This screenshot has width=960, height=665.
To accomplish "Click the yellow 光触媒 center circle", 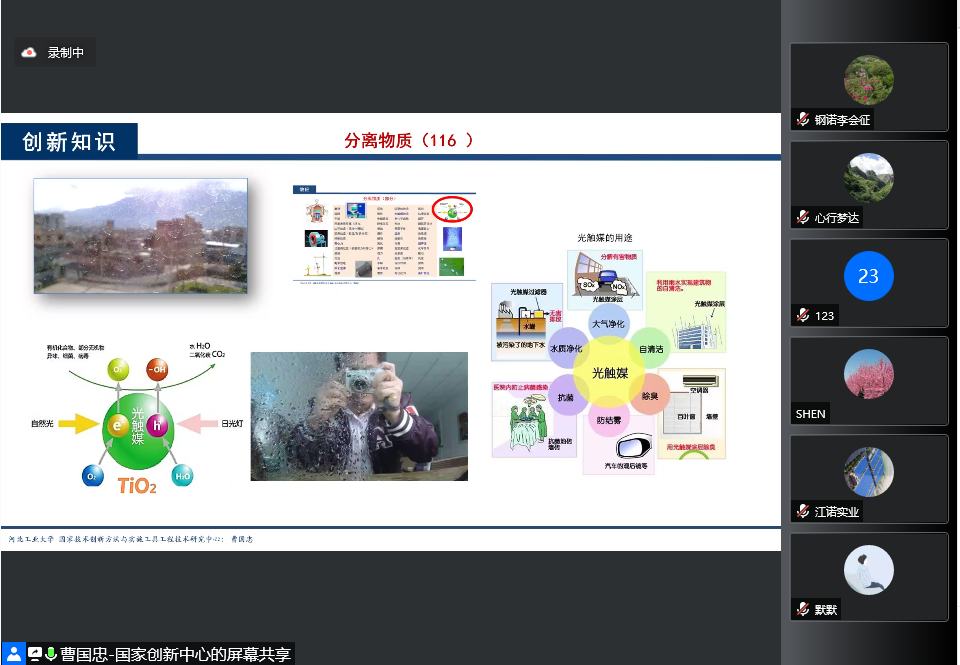I will [610, 373].
